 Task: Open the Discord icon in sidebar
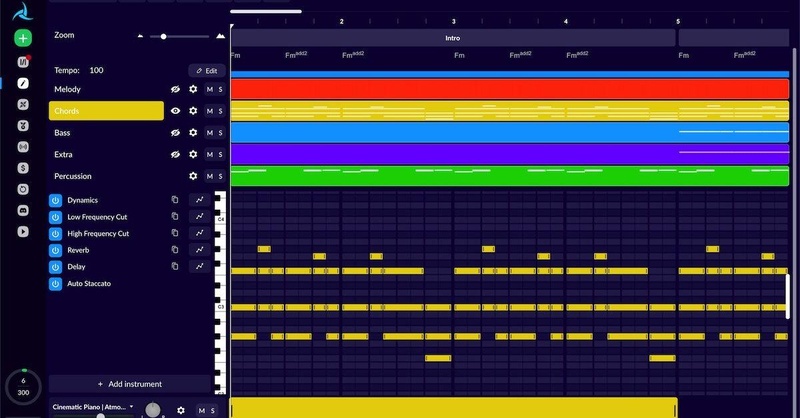[x=22, y=210]
